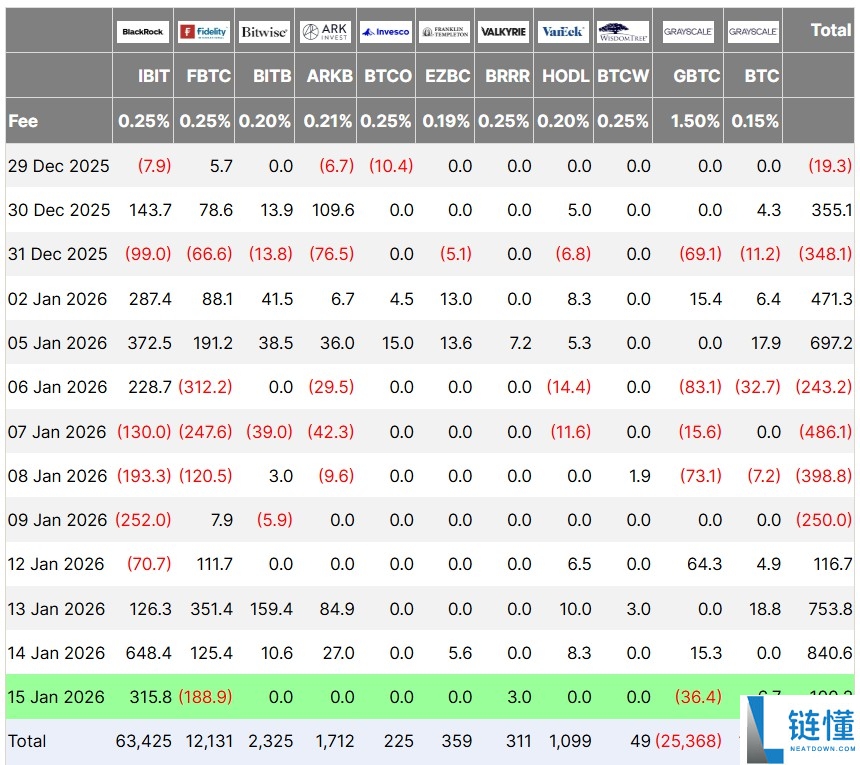Image resolution: width=860 pixels, height=765 pixels.
Task: Open the Franklin Templeton logo
Action: pos(445,32)
